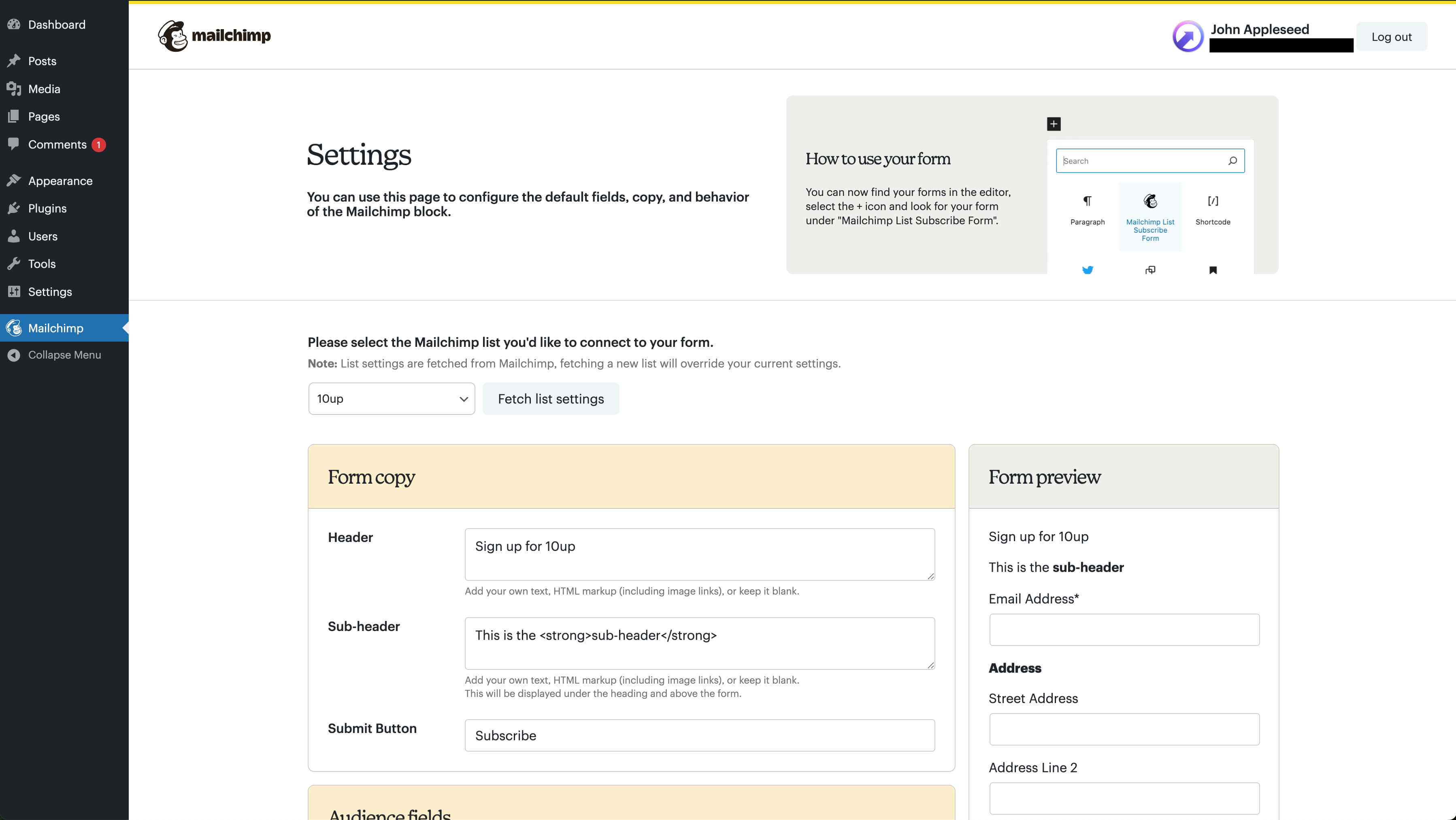Click the Tools wrench icon
This screenshot has width=1456, height=820.
(14, 263)
